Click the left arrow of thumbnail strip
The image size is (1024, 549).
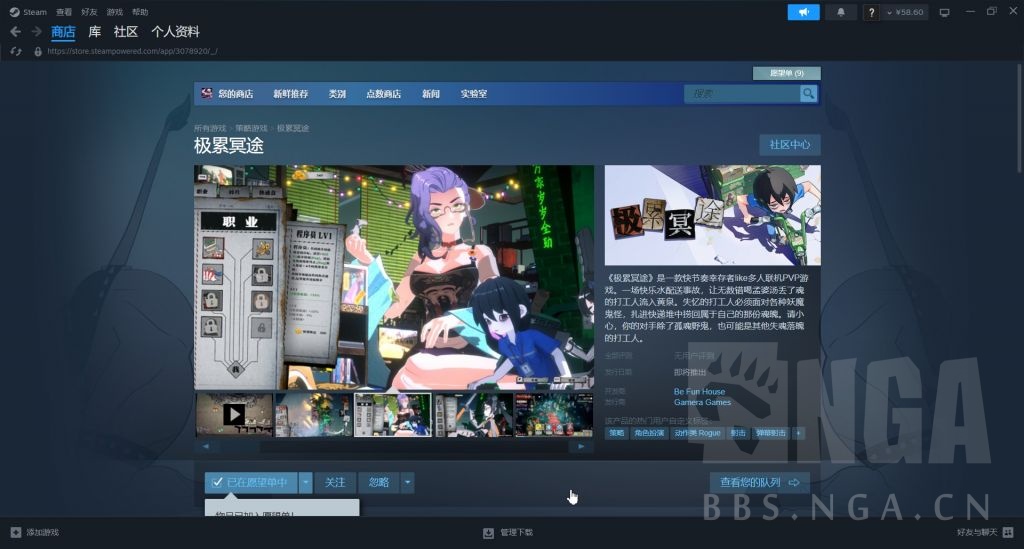click(206, 447)
